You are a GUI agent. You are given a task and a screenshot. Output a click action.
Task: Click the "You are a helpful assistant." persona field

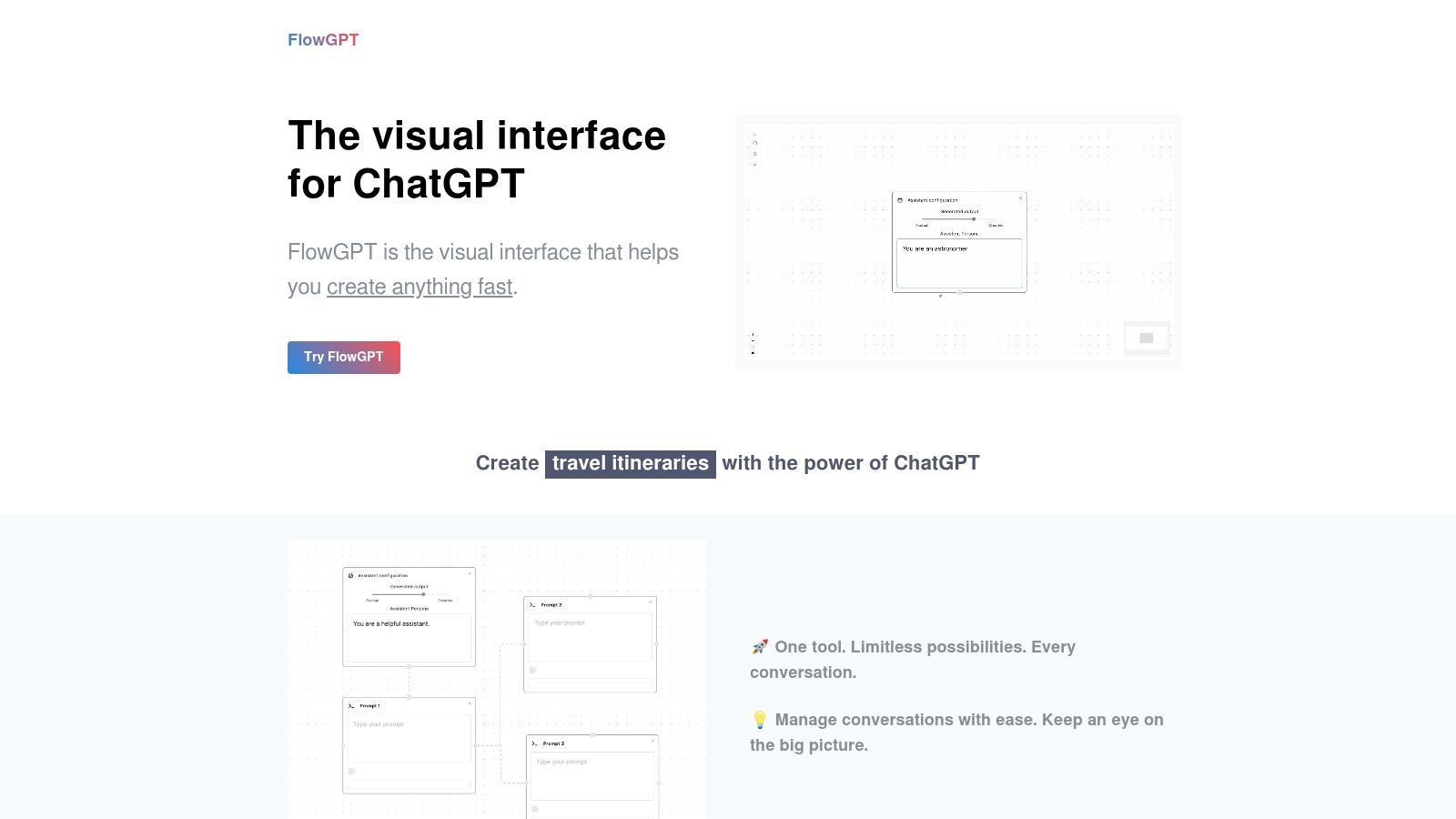coord(409,639)
